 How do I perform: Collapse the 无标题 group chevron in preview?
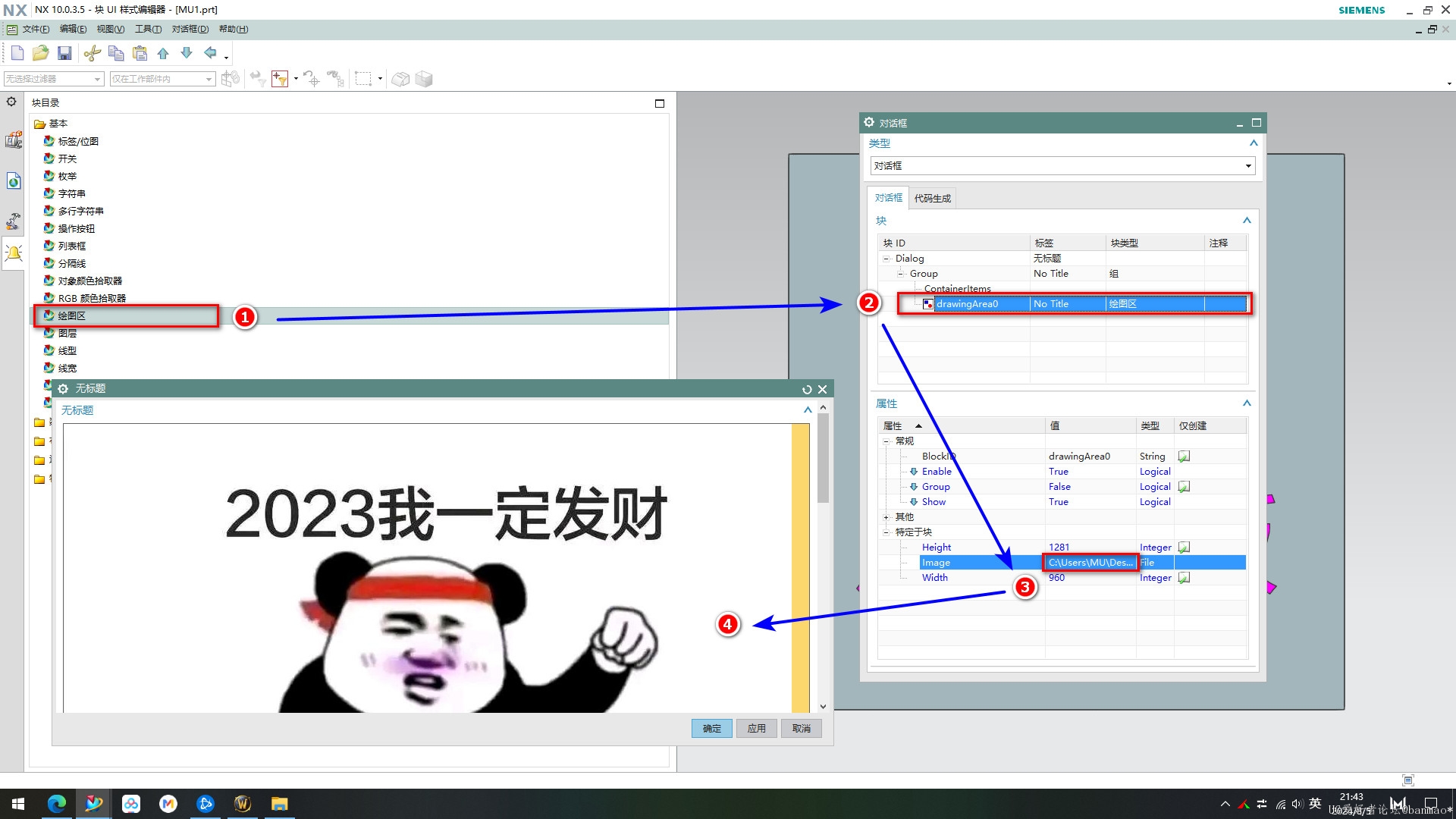808,410
